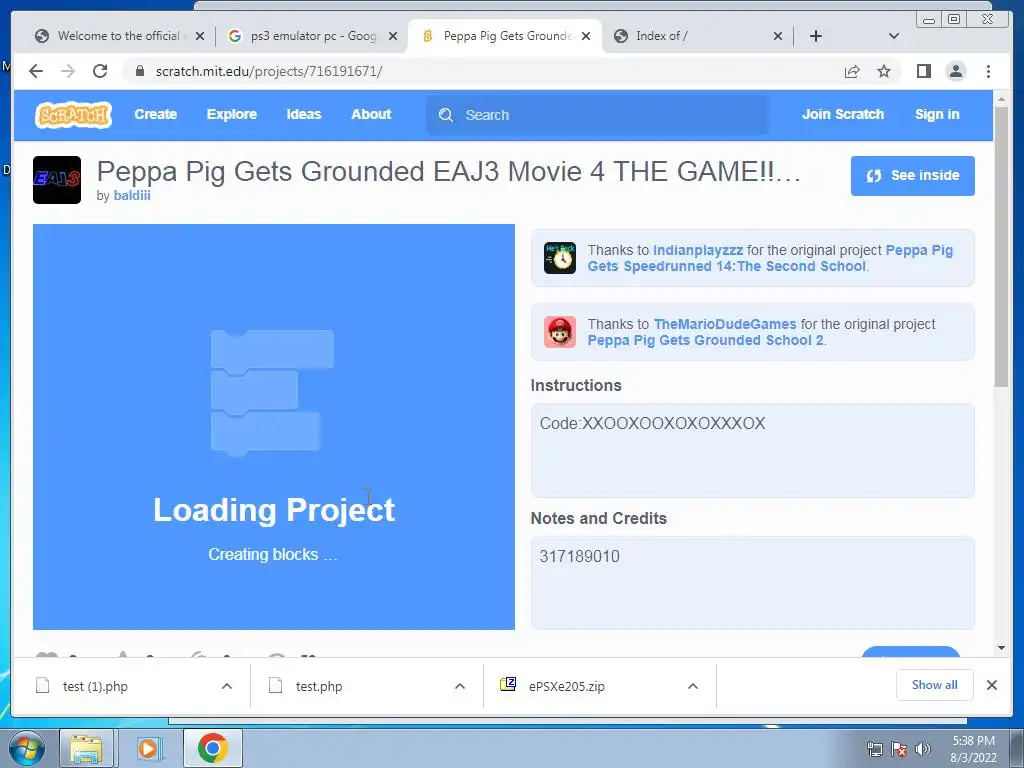Click the taskbar clock 5:38 PM
Screen dimensions: 1024x768
[x=973, y=749]
